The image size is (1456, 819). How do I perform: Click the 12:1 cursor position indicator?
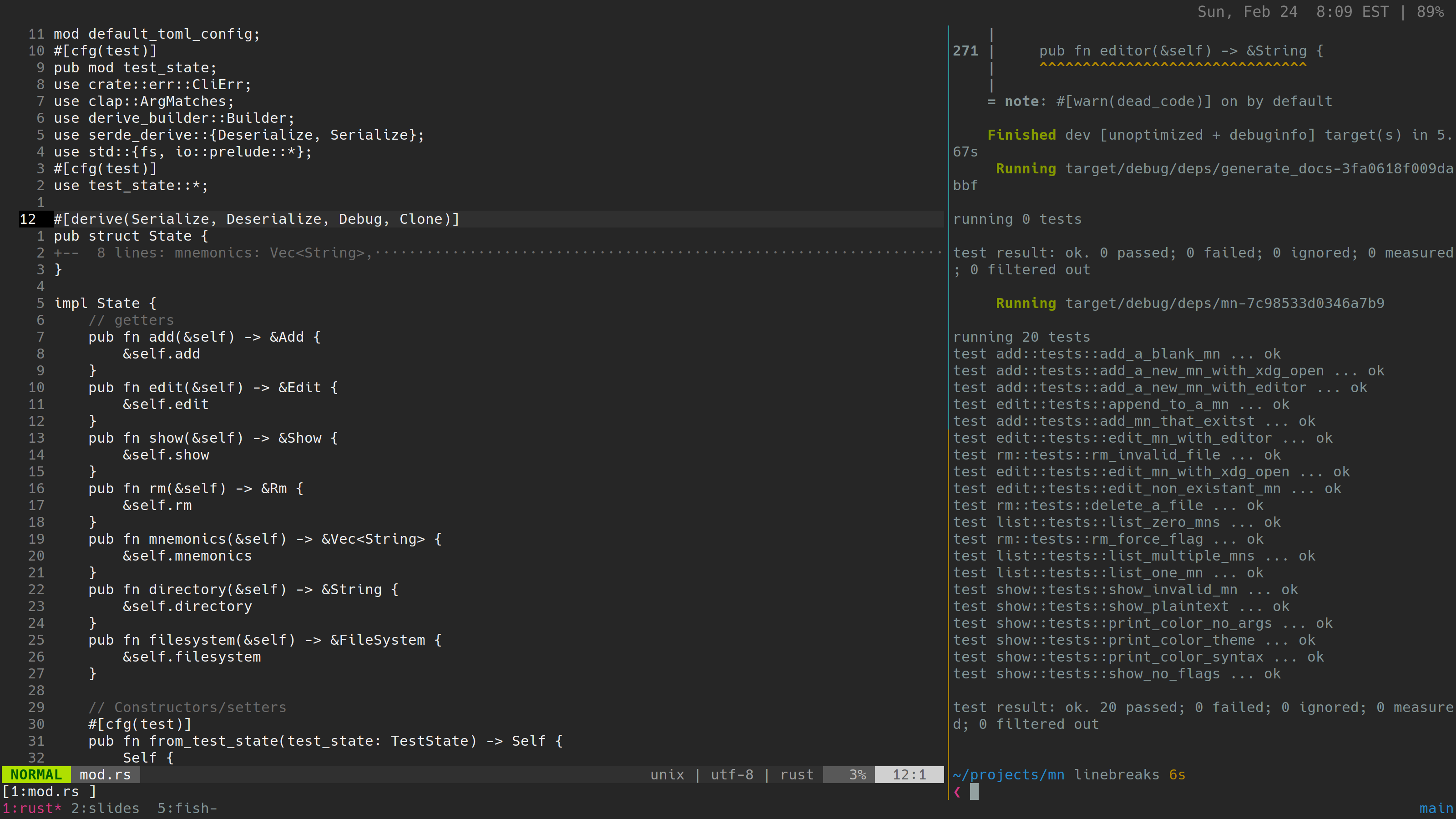click(x=909, y=774)
